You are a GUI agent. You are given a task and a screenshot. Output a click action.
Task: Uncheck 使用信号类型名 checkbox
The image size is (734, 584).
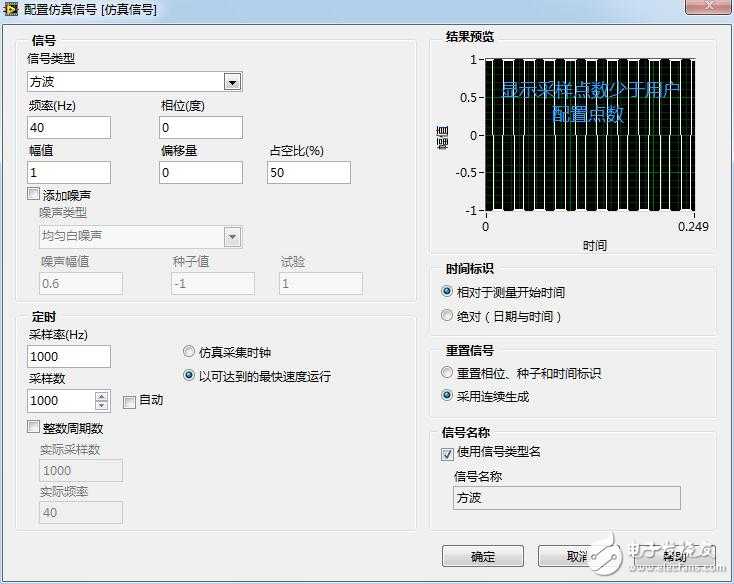coord(448,454)
